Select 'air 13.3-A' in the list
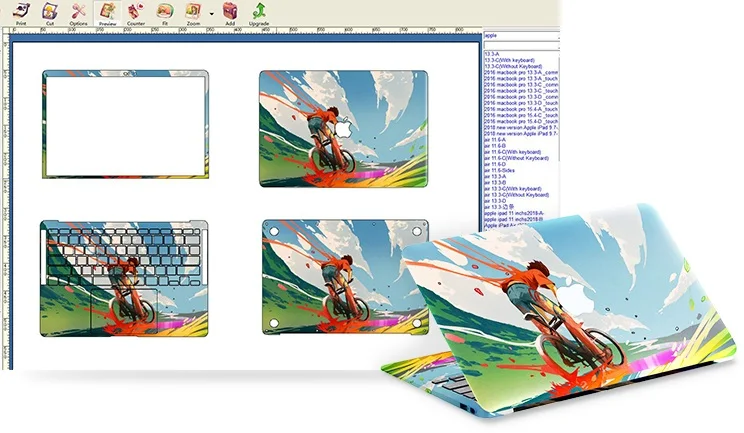744x433 pixels. 494,176
